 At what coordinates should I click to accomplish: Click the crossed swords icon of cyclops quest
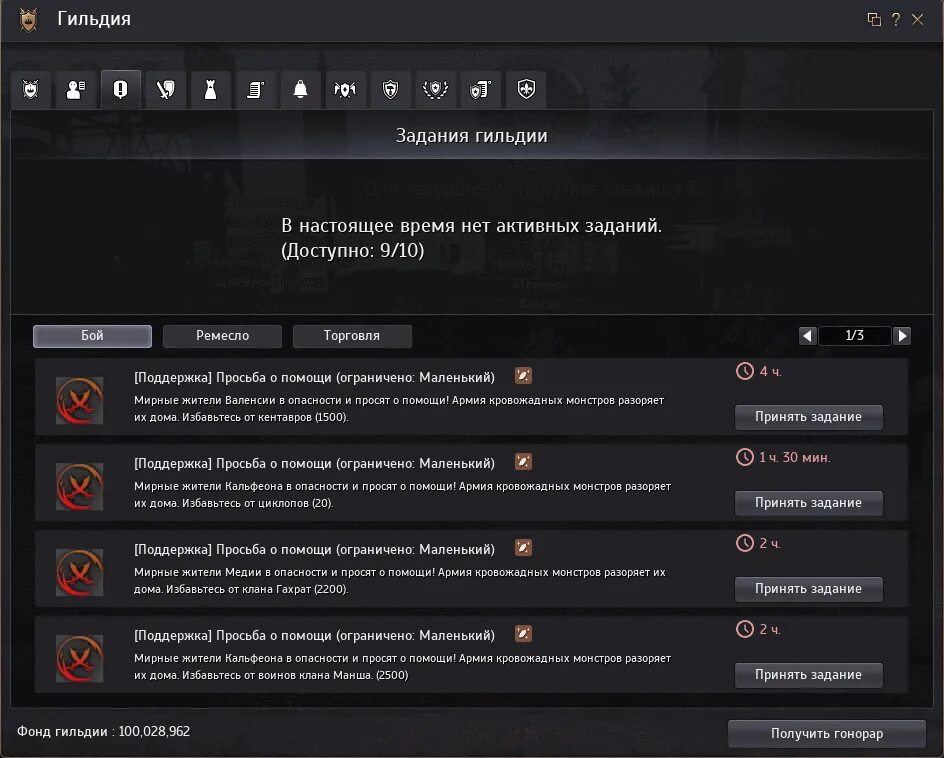[x=79, y=486]
